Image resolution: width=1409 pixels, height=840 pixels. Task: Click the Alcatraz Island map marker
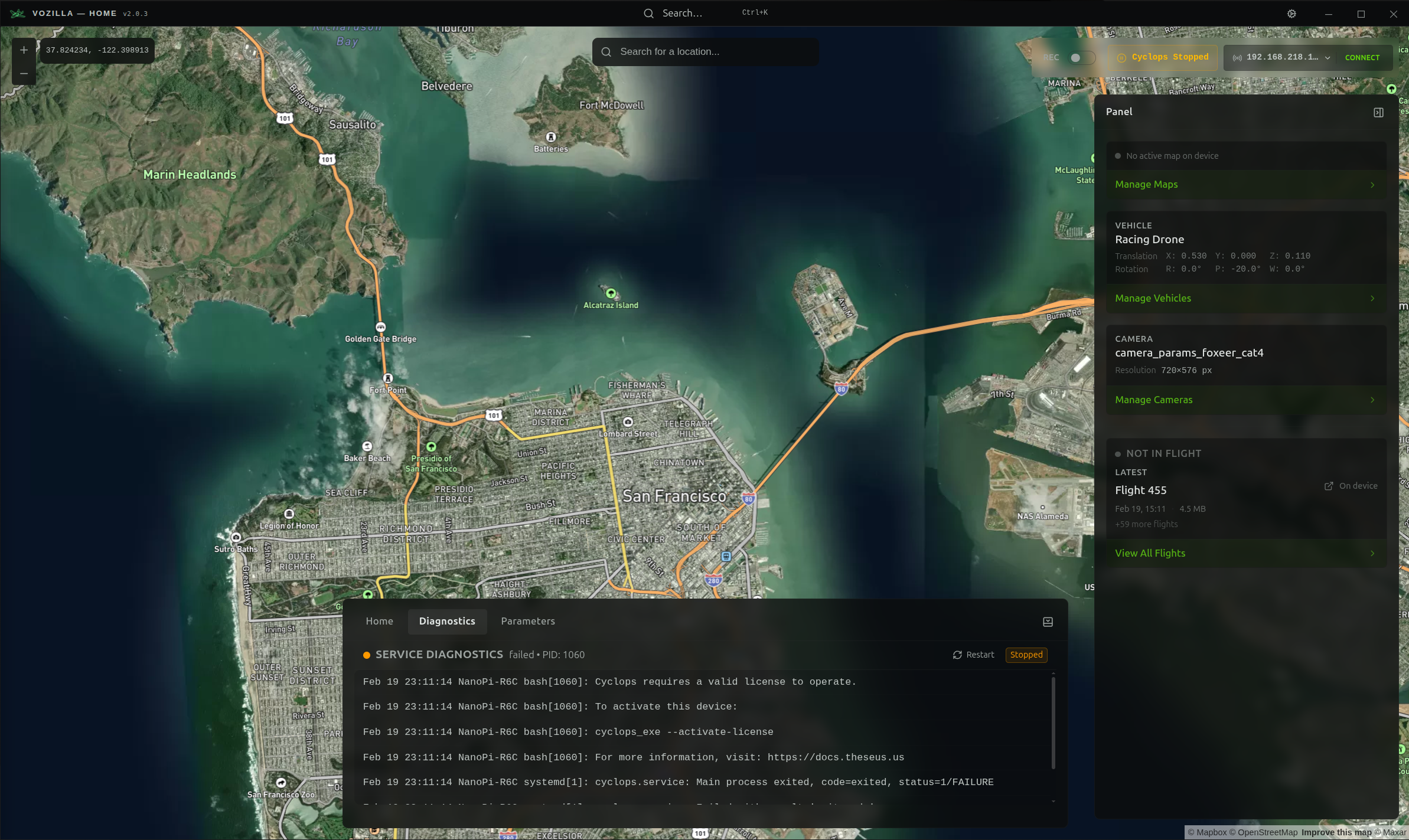click(611, 293)
